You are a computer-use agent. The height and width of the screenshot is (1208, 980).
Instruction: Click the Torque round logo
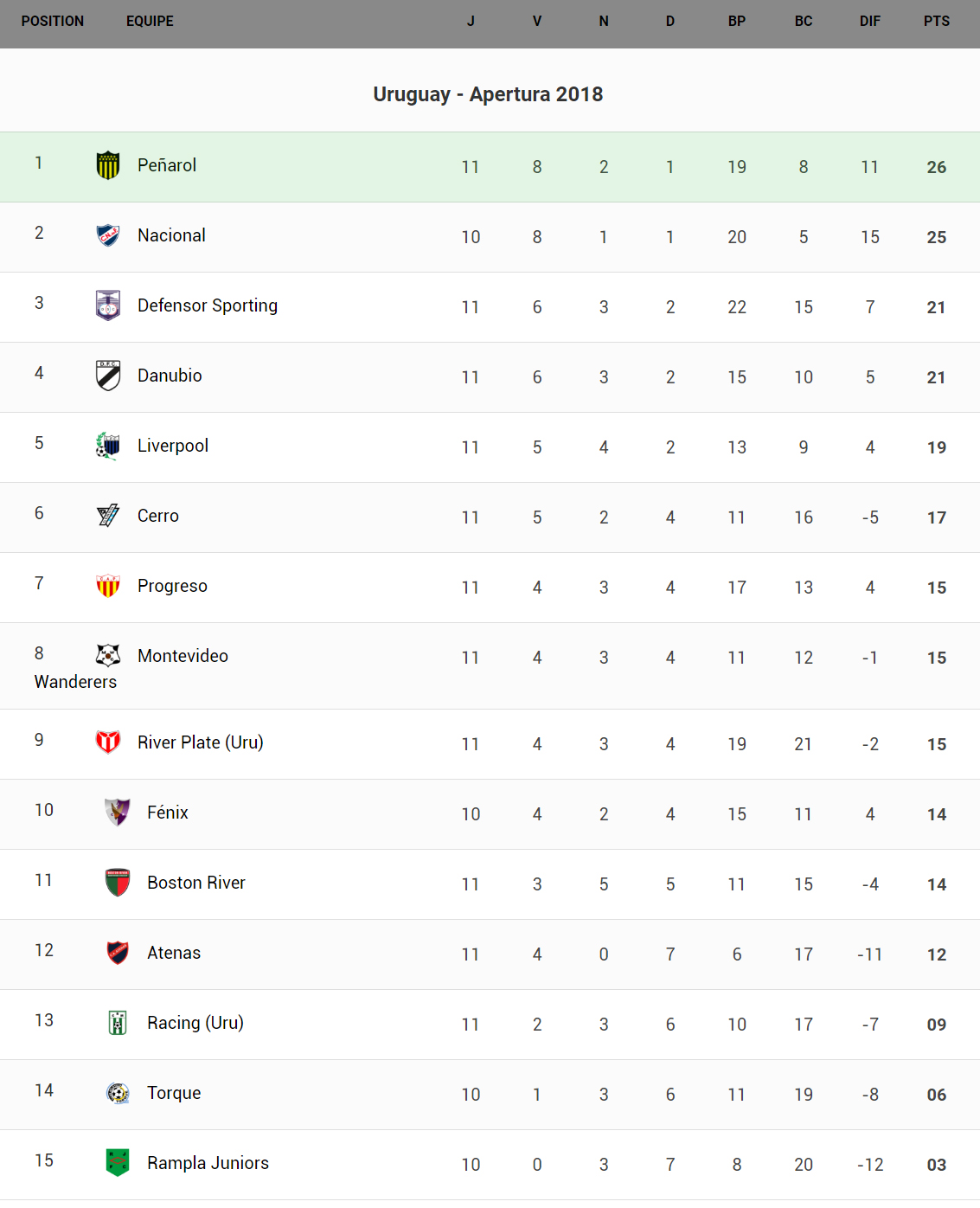[x=118, y=1093]
